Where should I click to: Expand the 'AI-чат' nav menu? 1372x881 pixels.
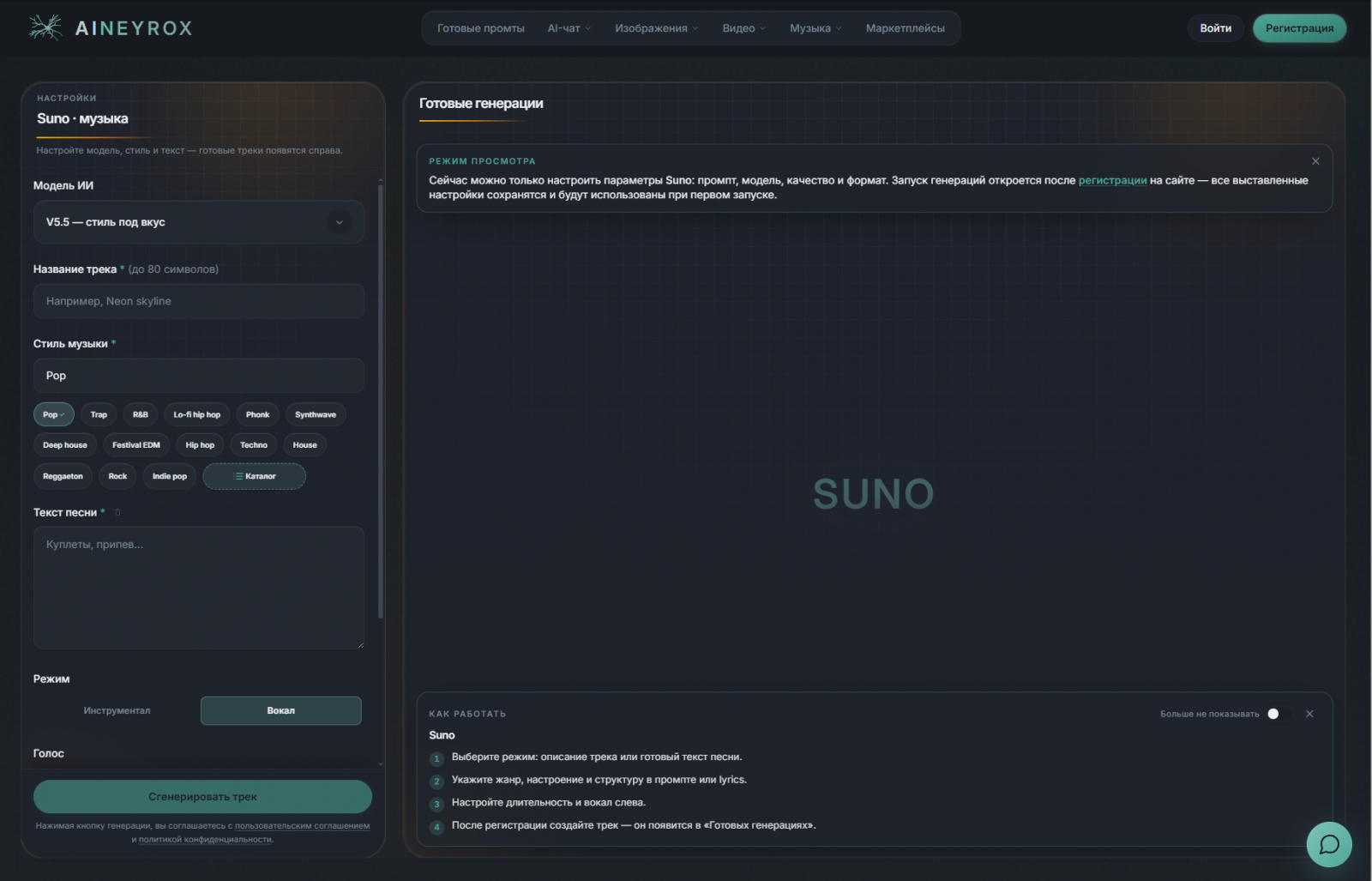[569, 28]
